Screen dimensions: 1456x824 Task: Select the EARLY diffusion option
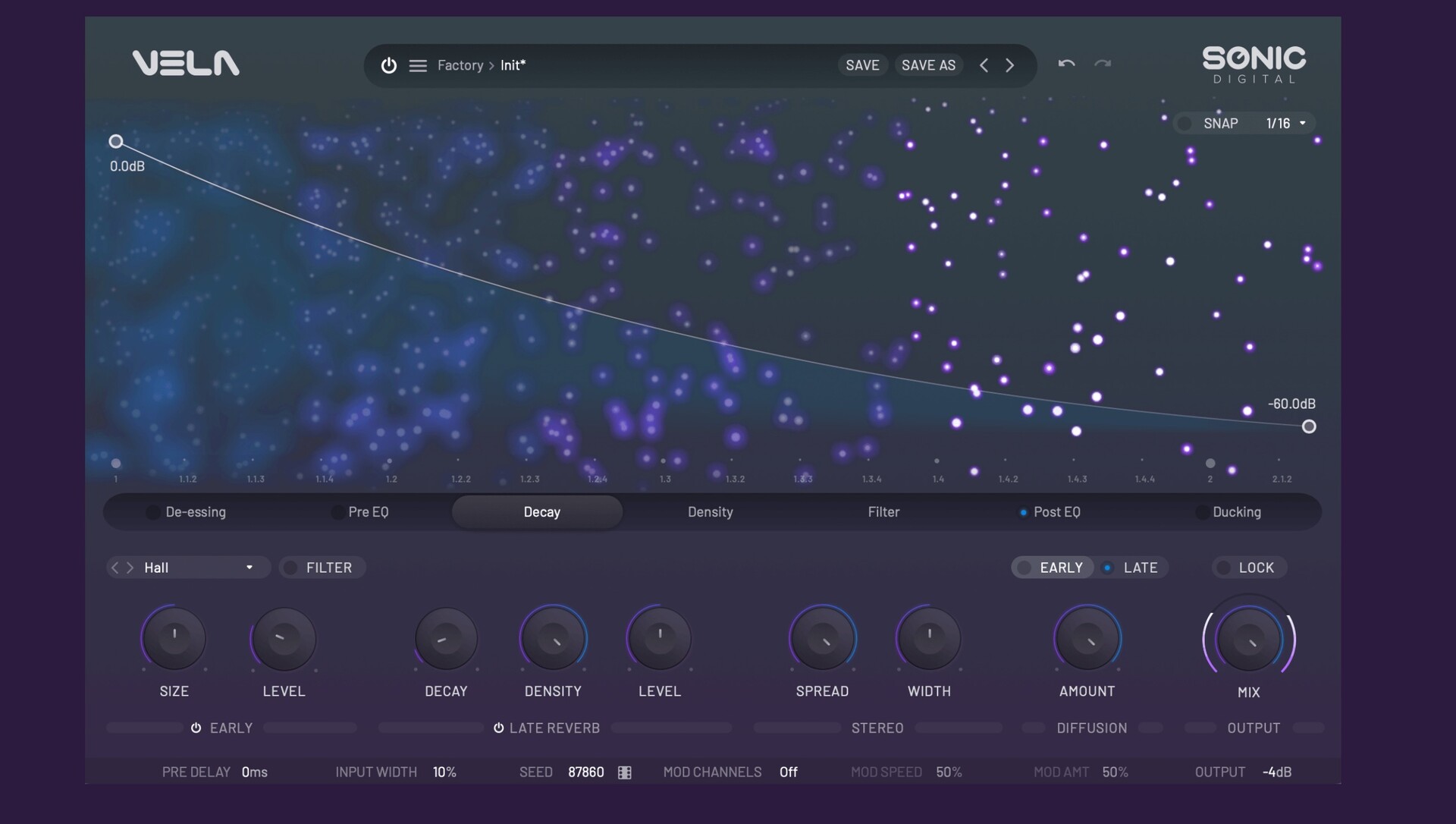pyautogui.click(x=1052, y=568)
